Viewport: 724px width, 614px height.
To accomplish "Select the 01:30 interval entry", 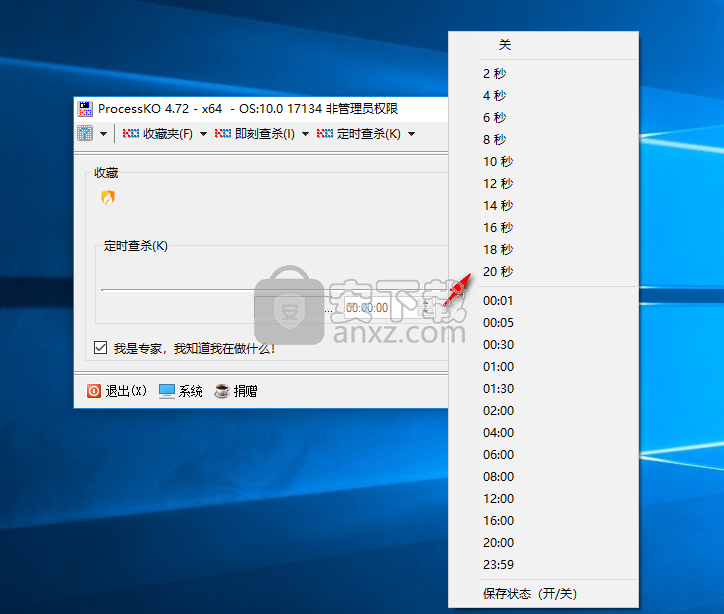I will coord(543,389).
